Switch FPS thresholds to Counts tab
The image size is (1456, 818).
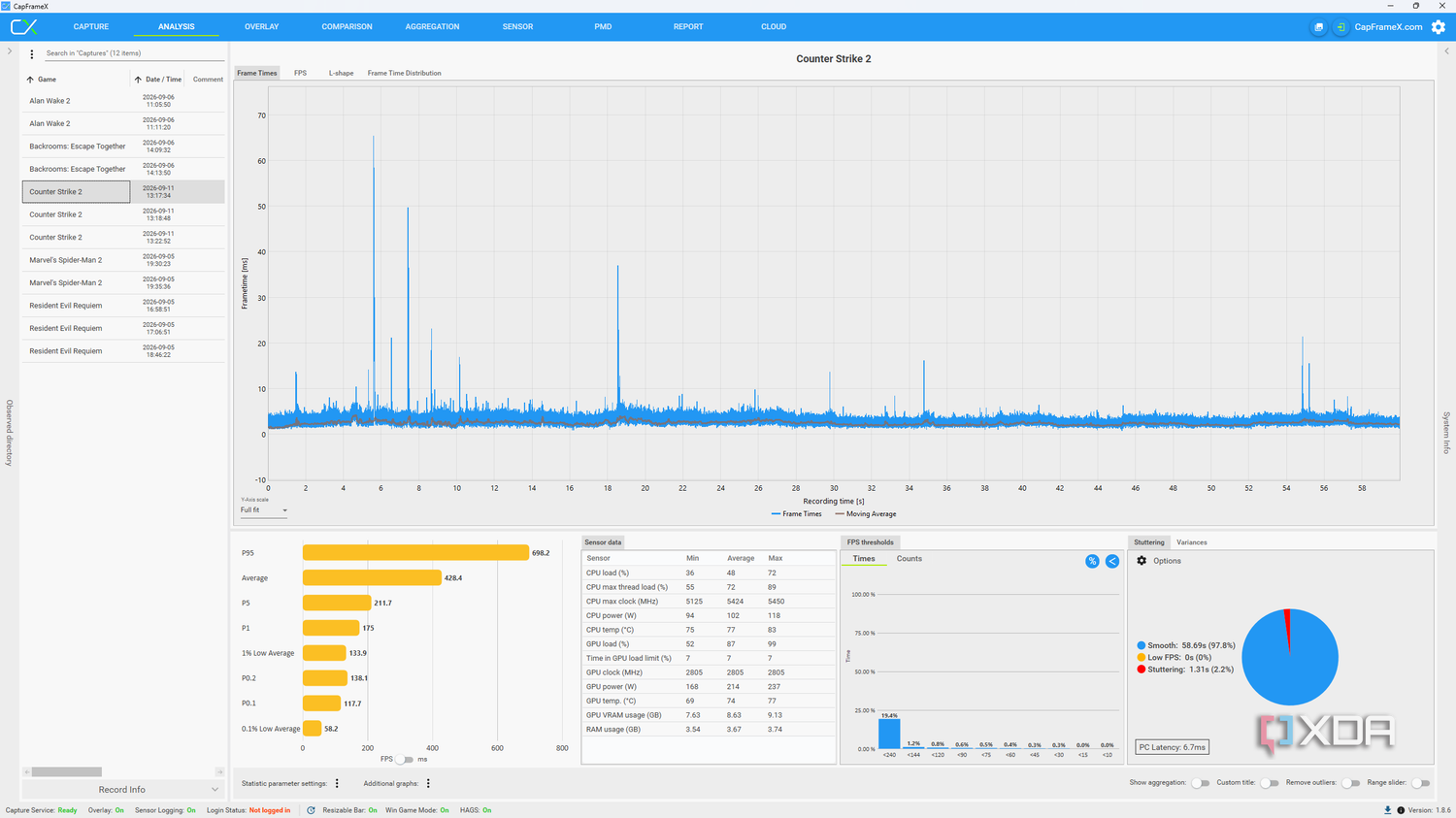pos(910,559)
